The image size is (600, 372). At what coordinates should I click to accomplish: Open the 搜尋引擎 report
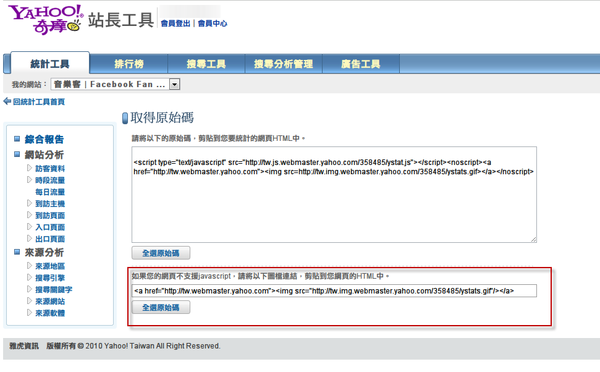click(50, 278)
